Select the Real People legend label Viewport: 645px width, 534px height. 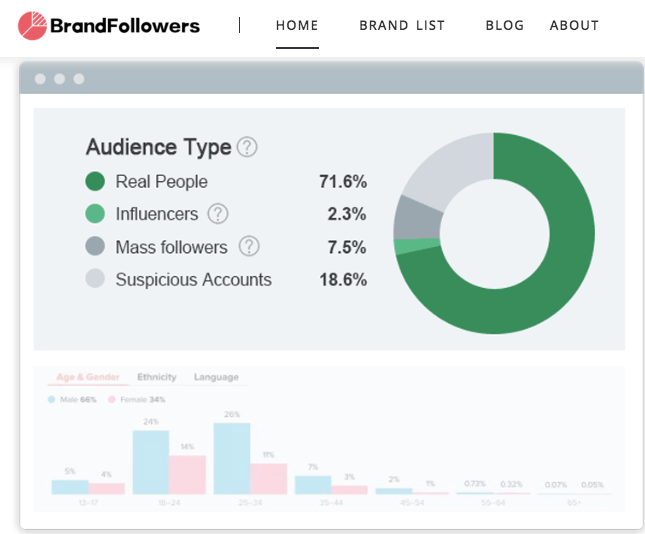coord(161,182)
